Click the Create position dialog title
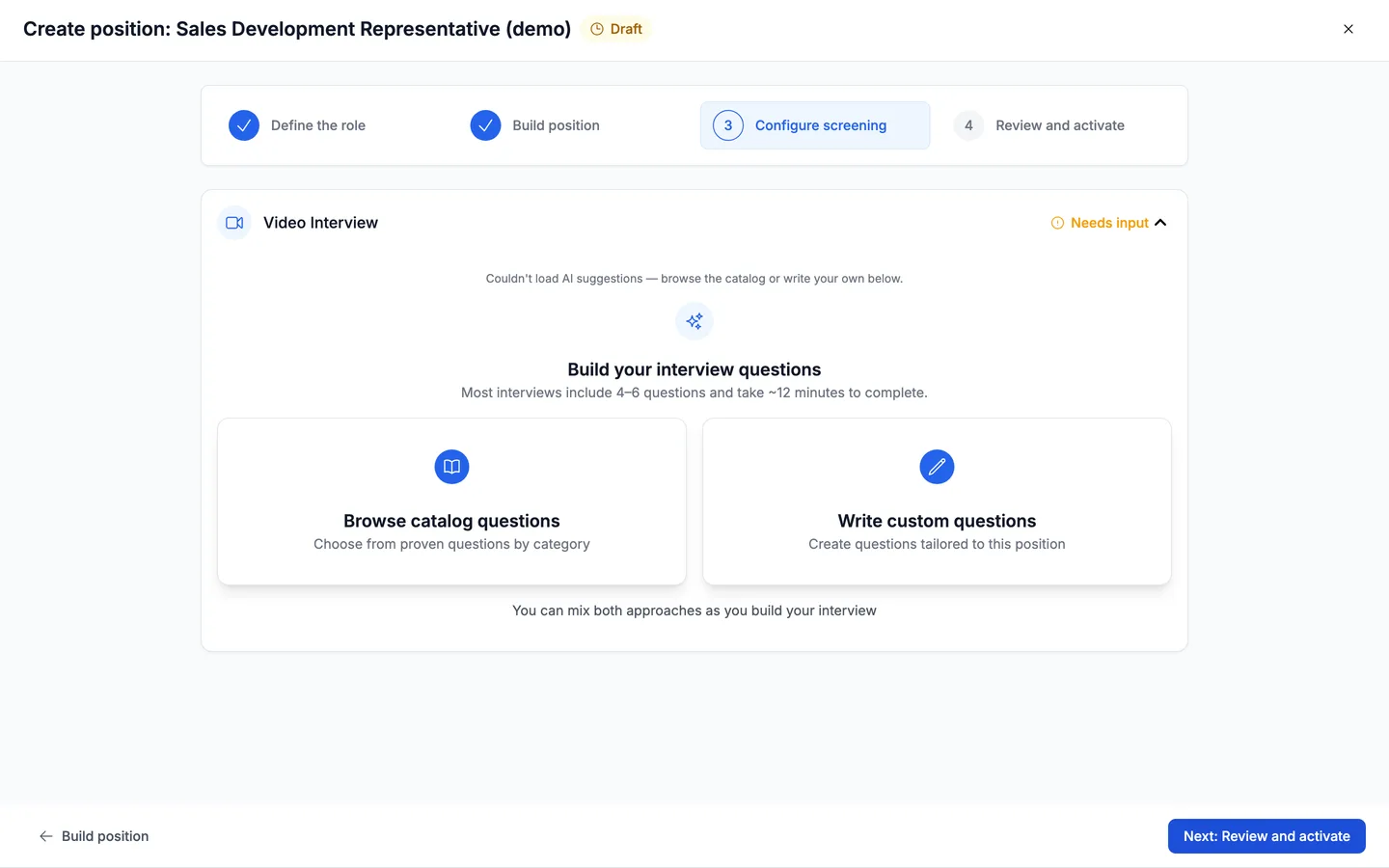The width and height of the screenshot is (1389, 868). [x=297, y=29]
